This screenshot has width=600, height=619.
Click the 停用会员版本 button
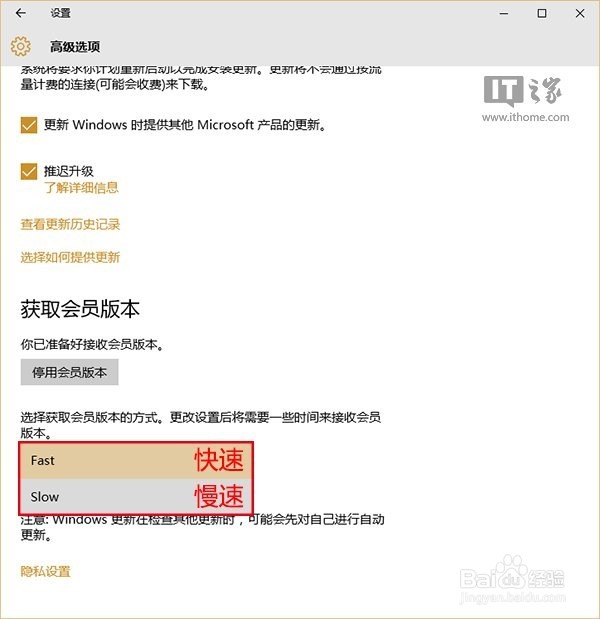(x=69, y=372)
